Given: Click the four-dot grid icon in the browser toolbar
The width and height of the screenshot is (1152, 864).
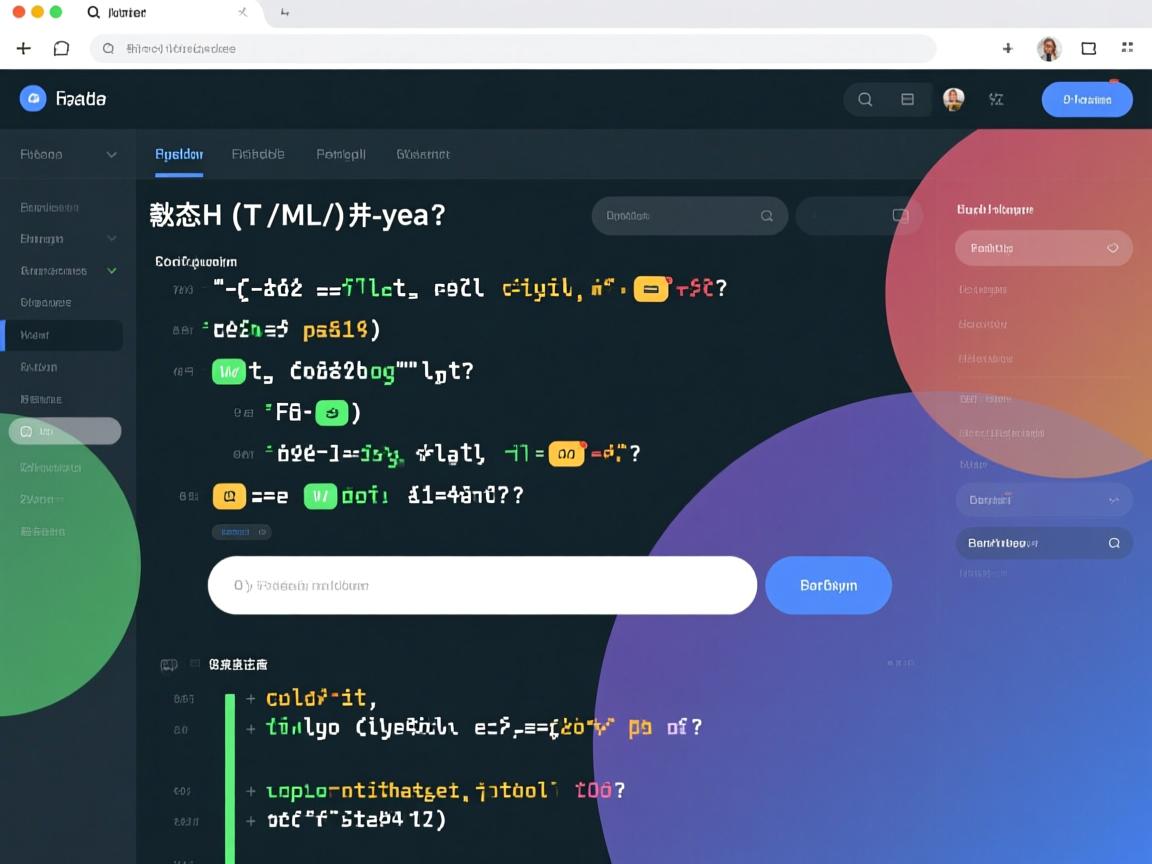Looking at the screenshot, I should point(1127,48).
